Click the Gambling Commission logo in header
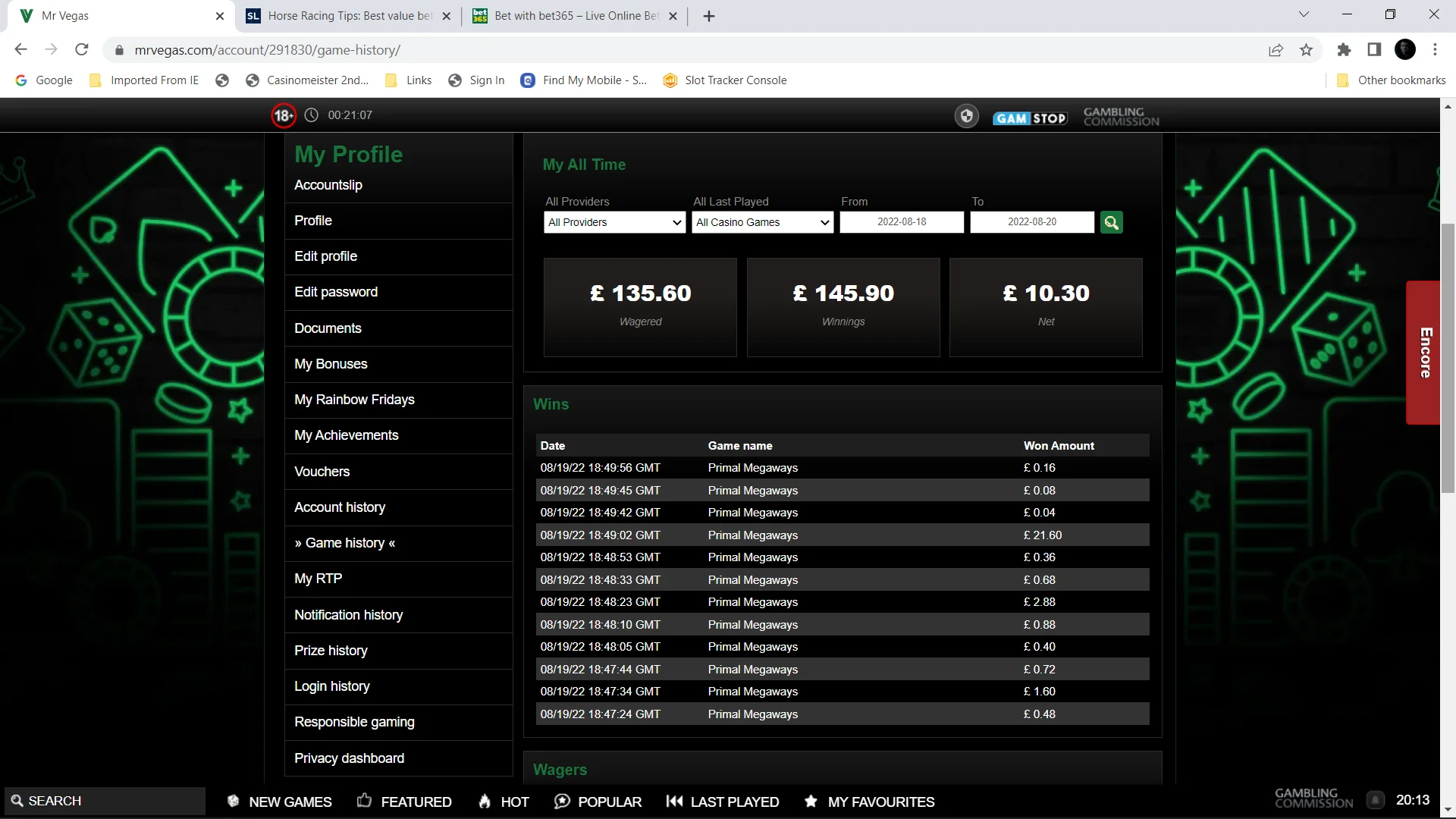The image size is (1456, 819). pyautogui.click(x=1121, y=116)
